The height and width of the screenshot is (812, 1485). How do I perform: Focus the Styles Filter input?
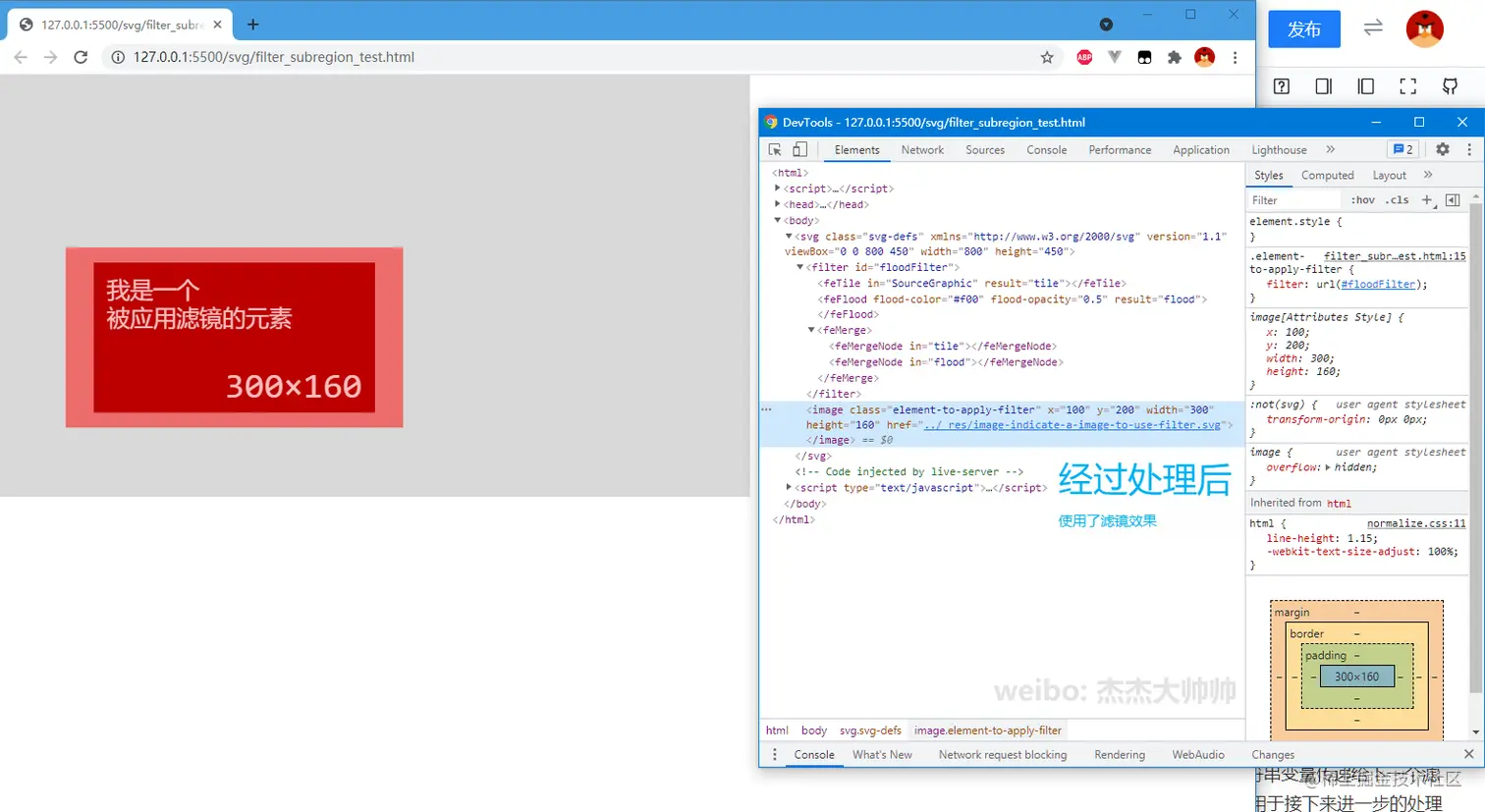click(x=1296, y=200)
